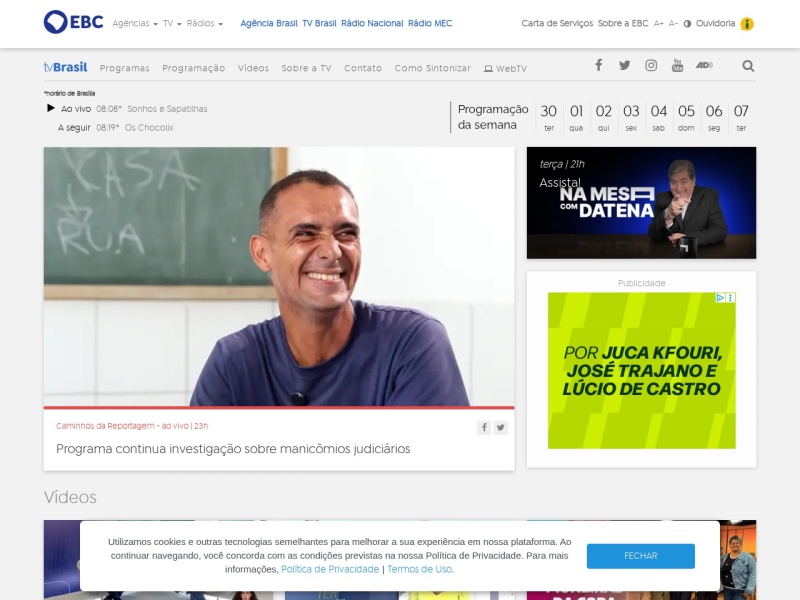Open Sonhos e Sapatilhas live program
The image size is (800, 600).
[x=167, y=109]
